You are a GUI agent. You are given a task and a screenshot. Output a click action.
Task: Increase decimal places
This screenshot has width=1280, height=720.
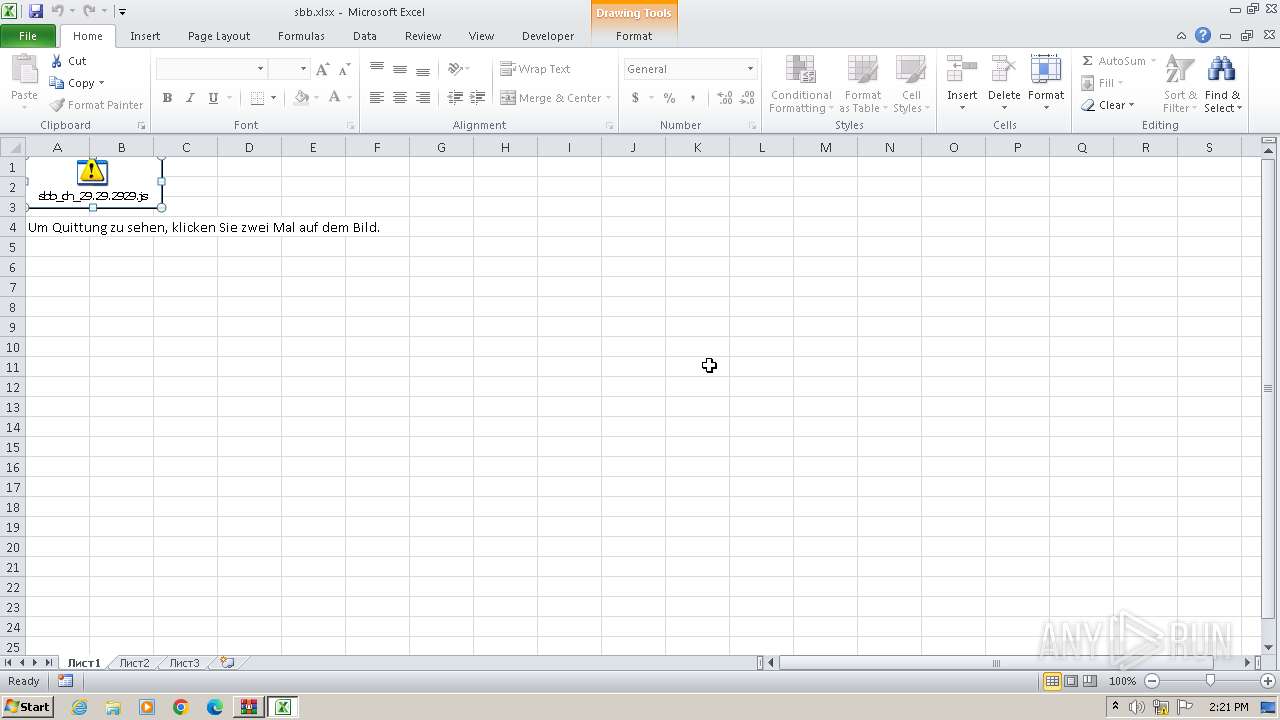click(725, 98)
